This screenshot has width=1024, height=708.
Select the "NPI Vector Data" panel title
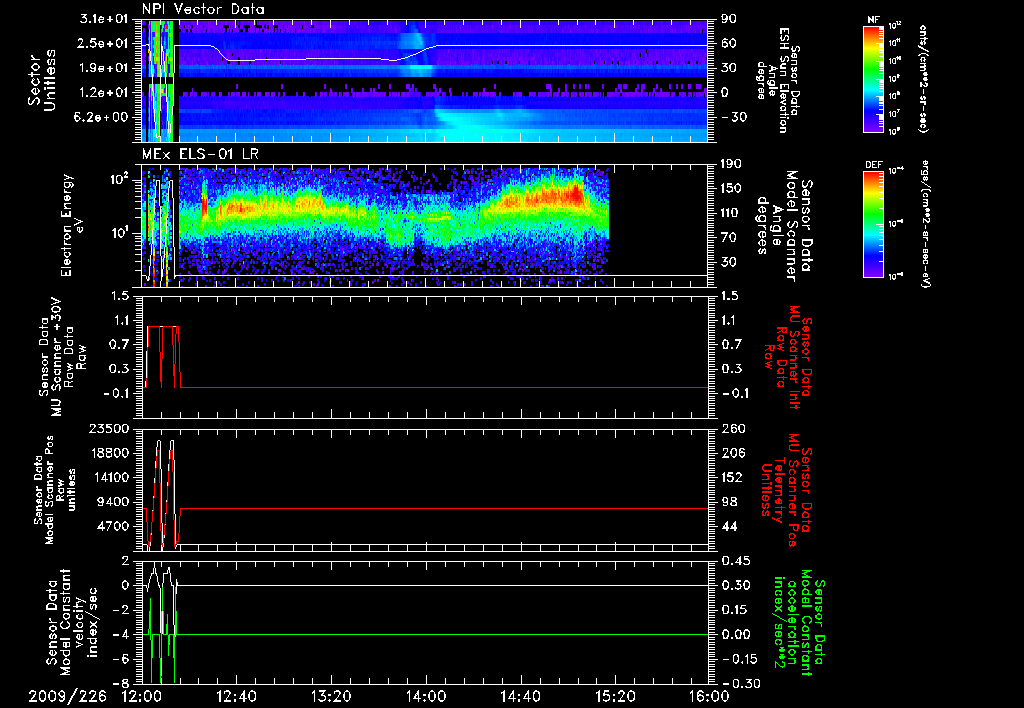click(x=203, y=9)
